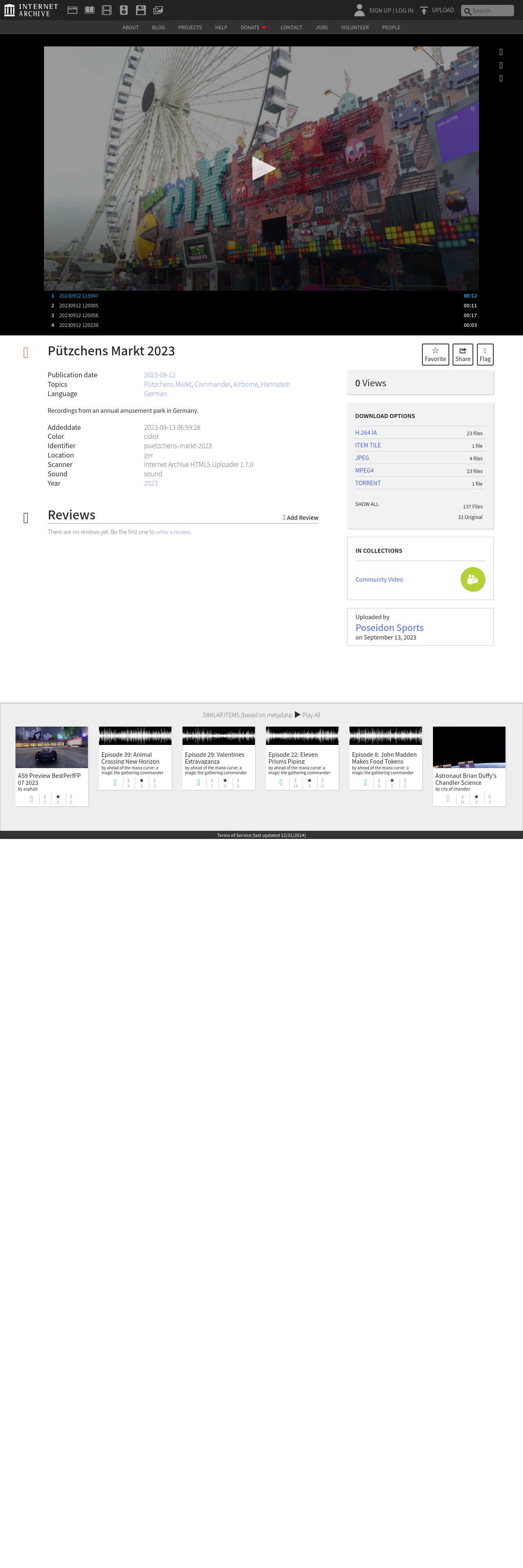This screenshot has width=523, height=1568.
Task: Click the write a review link
Action: click(x=173, y=532)
